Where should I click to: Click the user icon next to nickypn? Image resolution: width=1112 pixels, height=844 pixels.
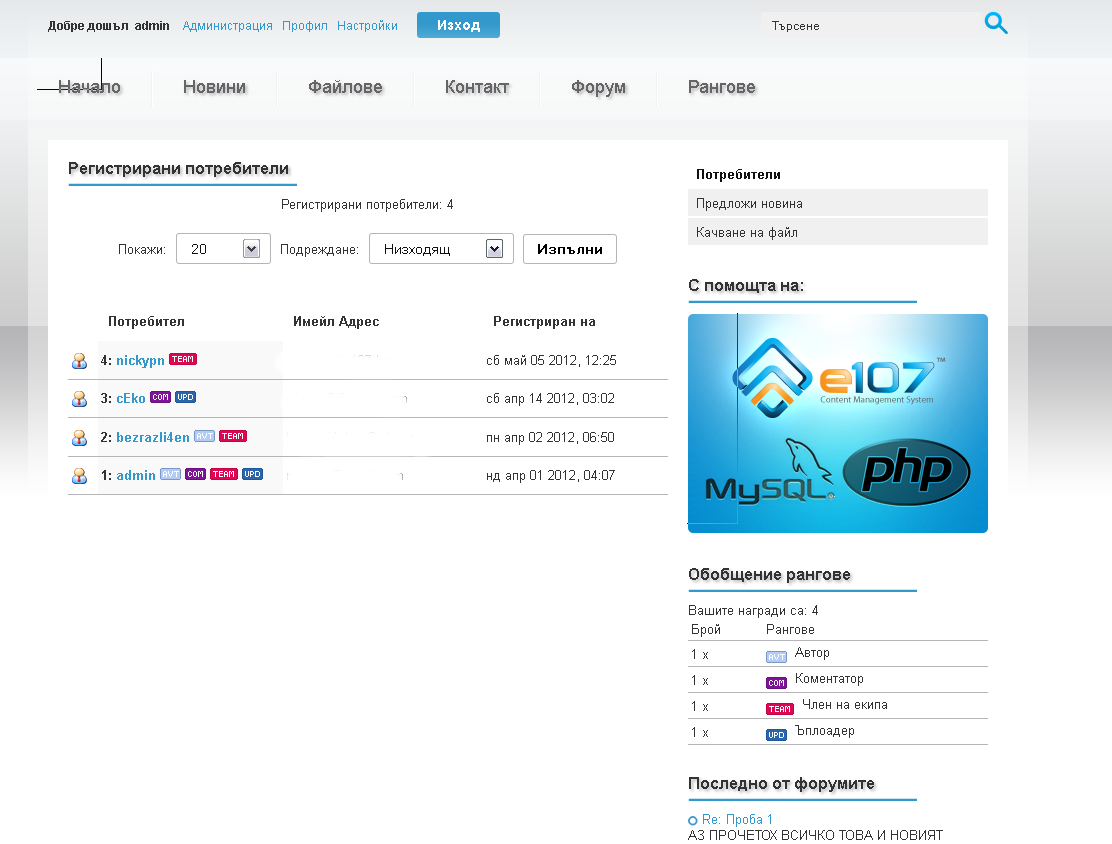click(79, 361)
